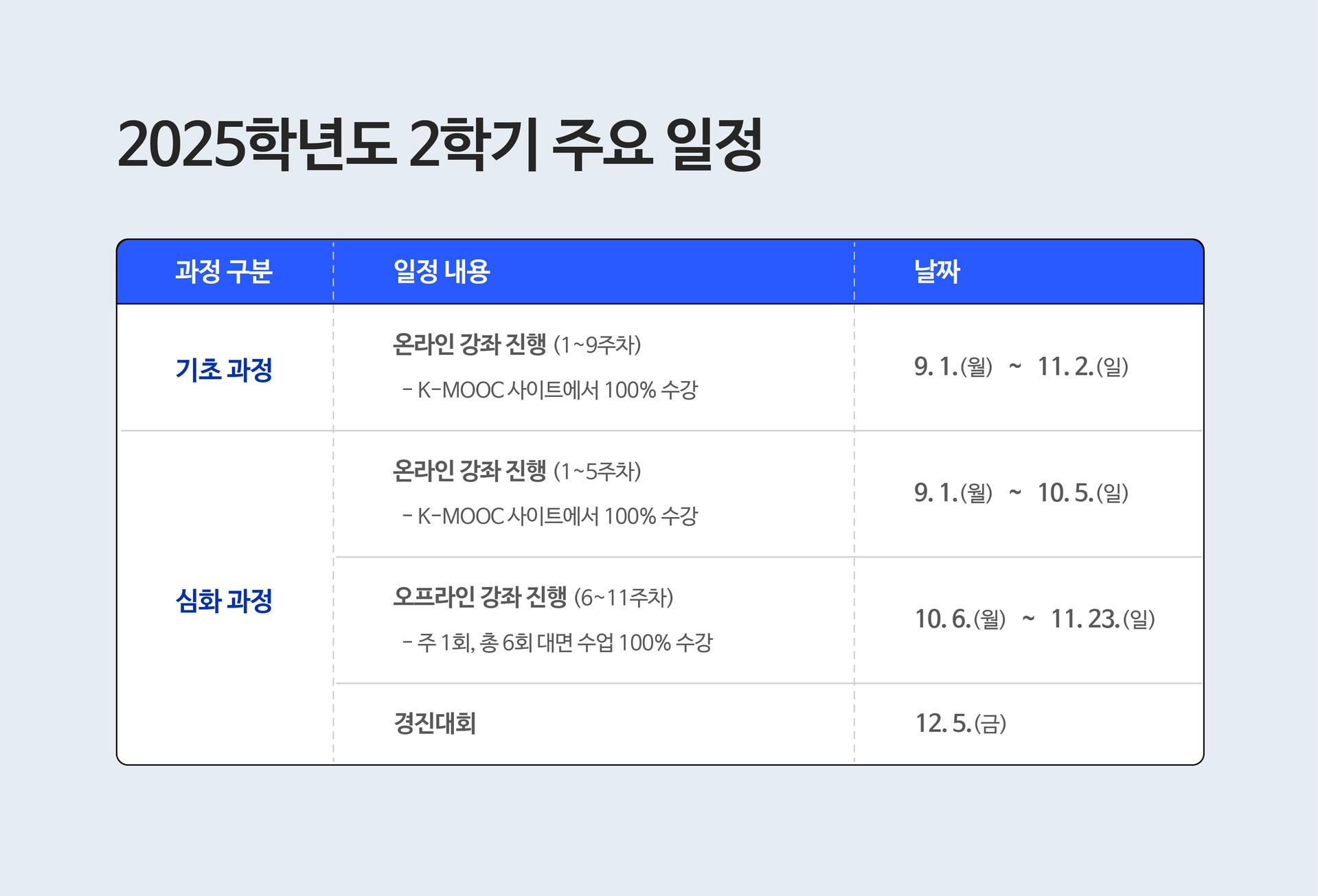Select the competition date "12. 5.(금)"
Image resolution: width=1318 pixels, height=896 pixels.
tap(961, 724)
